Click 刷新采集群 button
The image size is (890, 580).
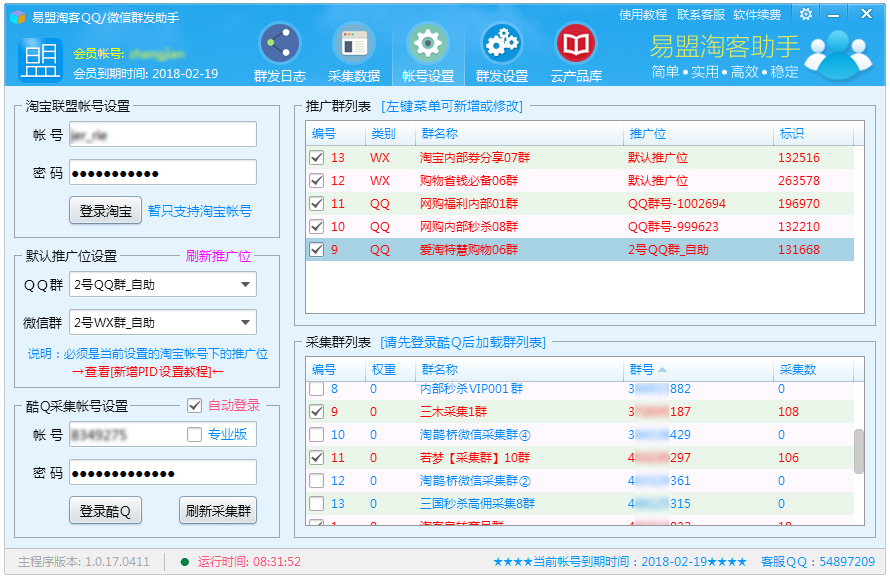point(219,510)
